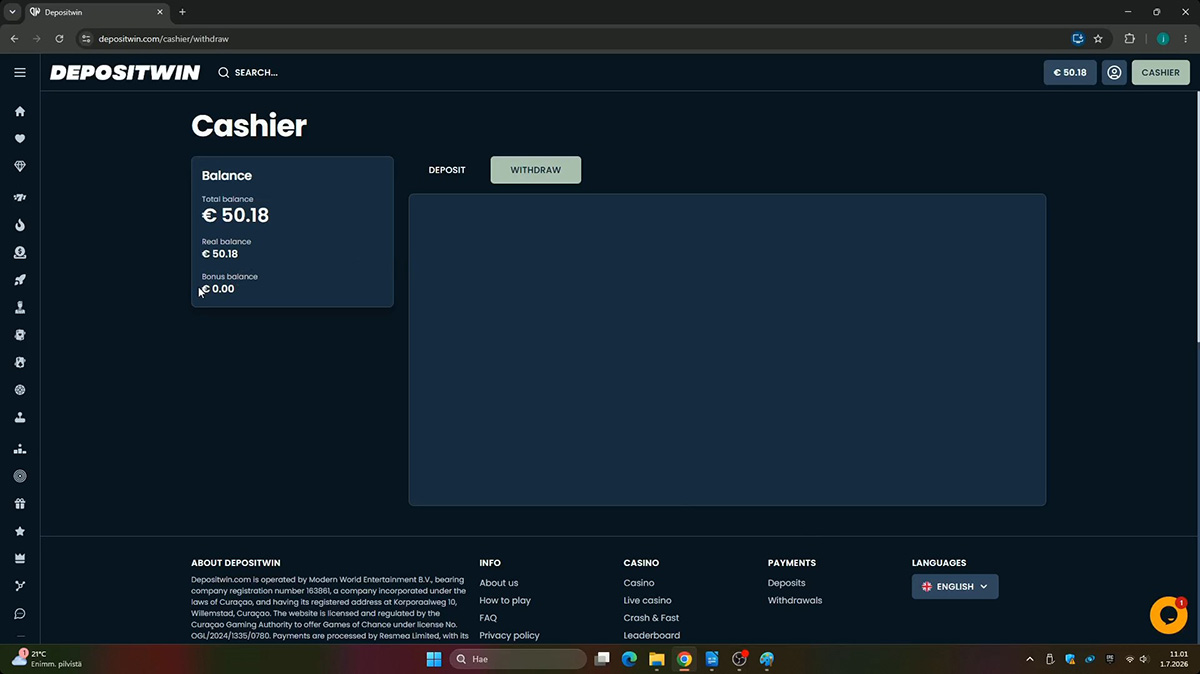Open the FAQ footer link

pos(488,618)
